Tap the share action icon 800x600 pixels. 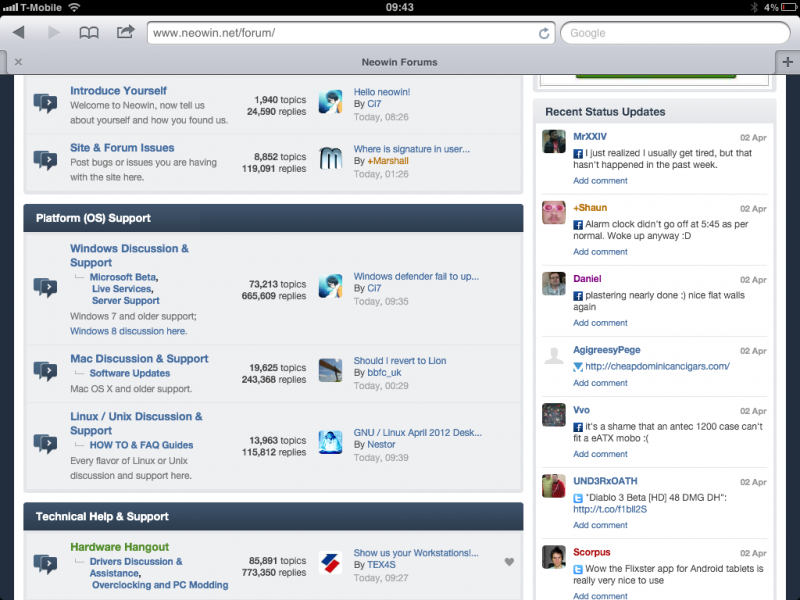(125, 32)
